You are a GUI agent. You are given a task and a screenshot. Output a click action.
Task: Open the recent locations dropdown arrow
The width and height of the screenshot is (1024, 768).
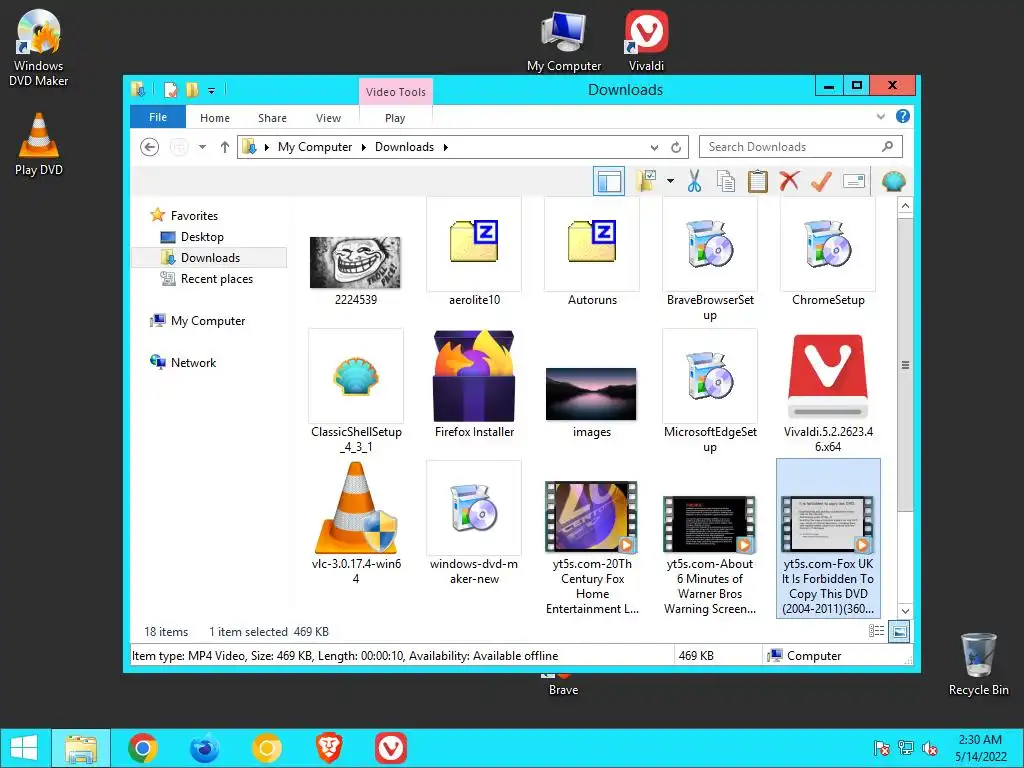tap(202, 147)
